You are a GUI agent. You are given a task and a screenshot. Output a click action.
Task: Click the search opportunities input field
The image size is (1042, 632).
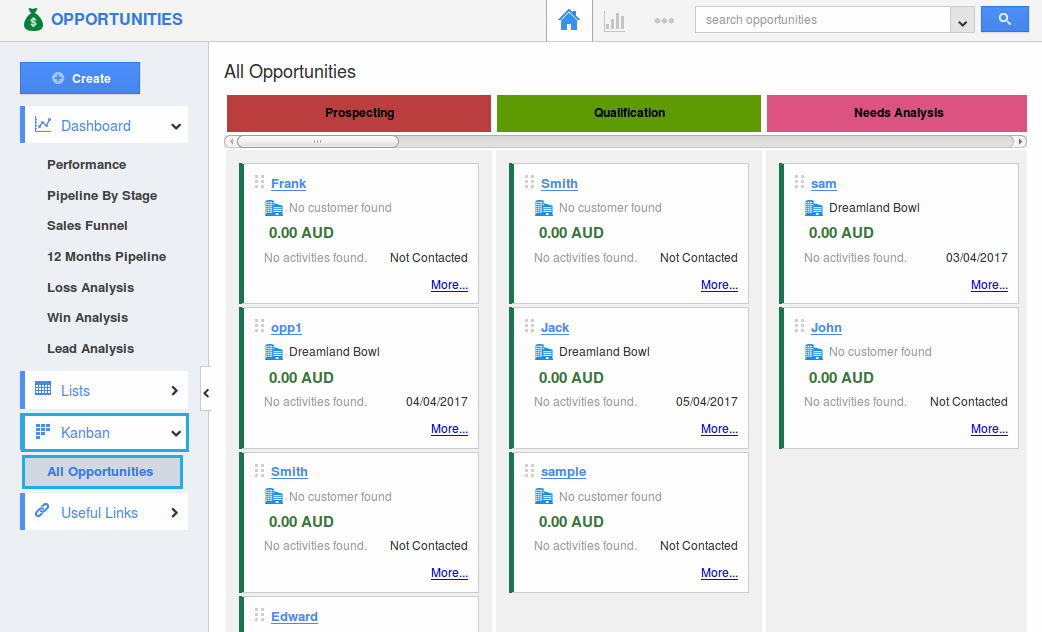pyautogui.click(x=822, y=20)
